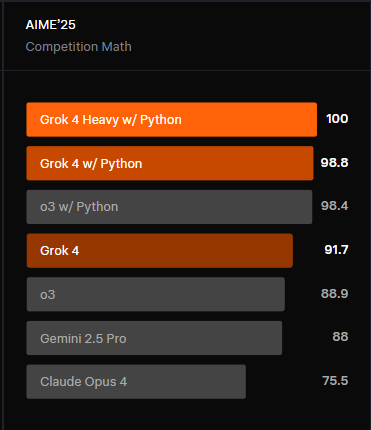
Task: Click the Claude Opus 4 bar
Action: (136, 382)
